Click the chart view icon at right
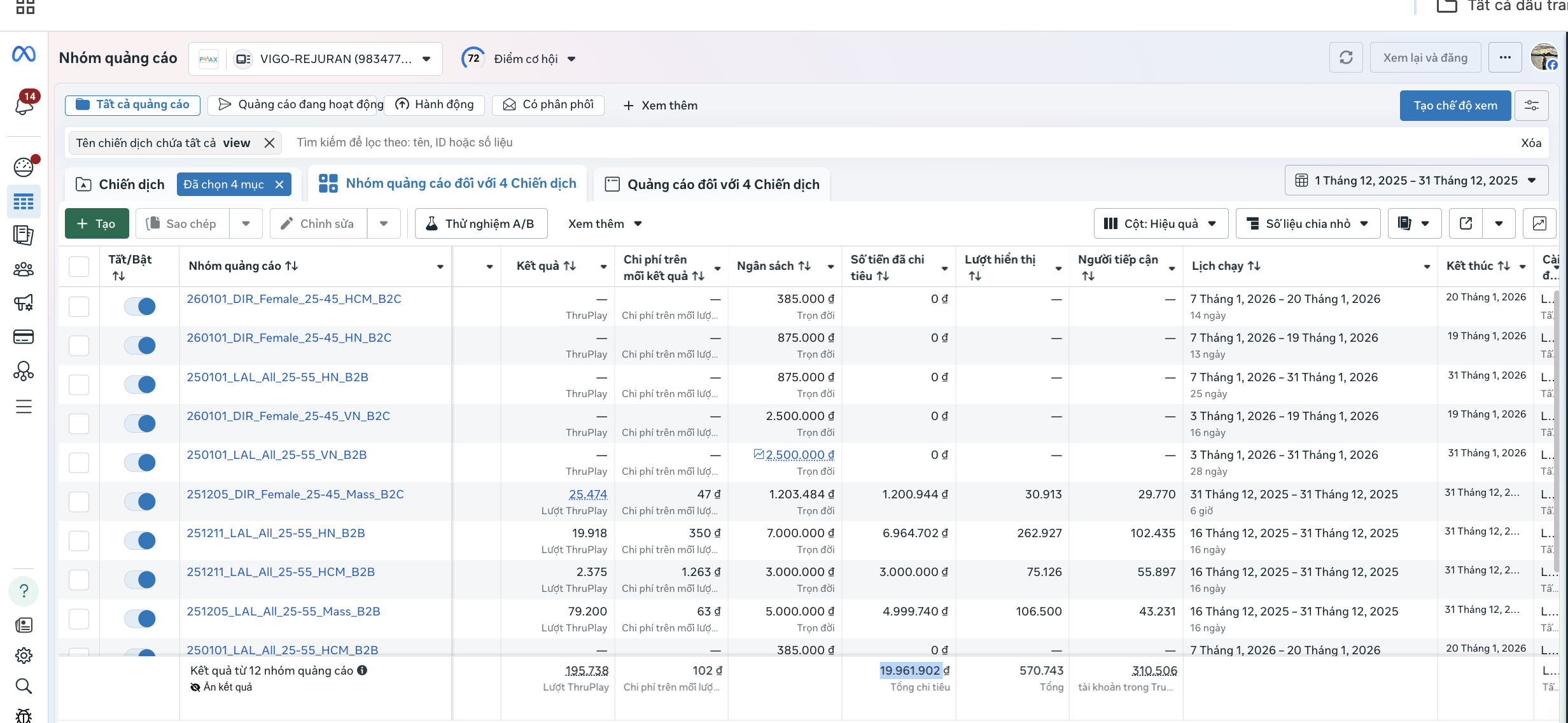This screenshot has width=1568, height=723. tap(1539, 223)
